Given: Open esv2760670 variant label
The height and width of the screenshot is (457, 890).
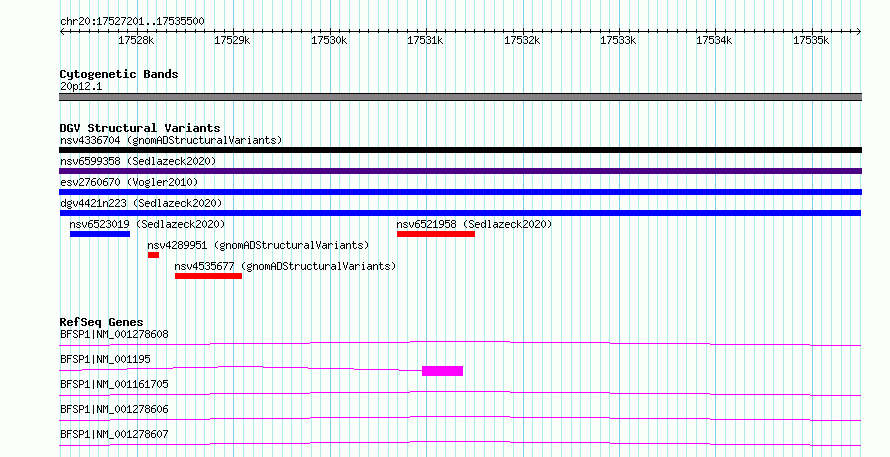Looking at the screenshot, I should 129,182.
